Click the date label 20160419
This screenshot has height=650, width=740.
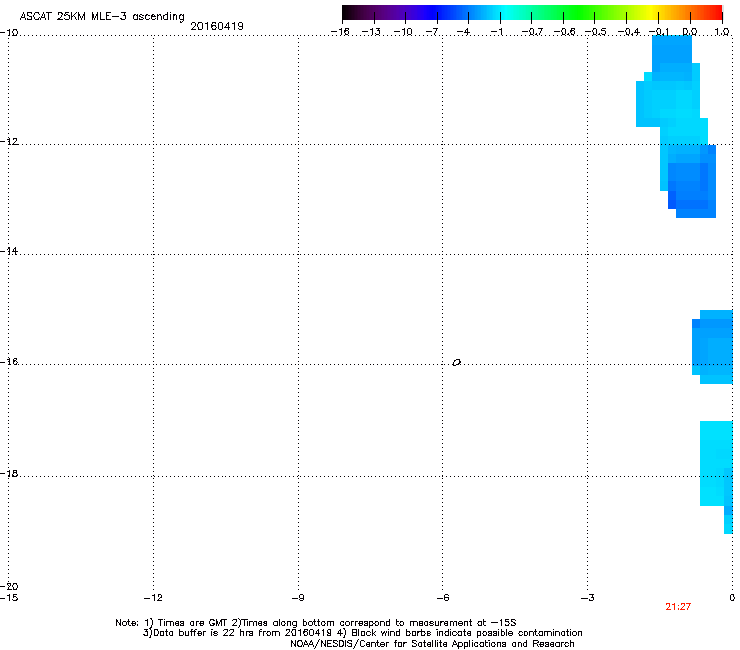pos(217,26)
